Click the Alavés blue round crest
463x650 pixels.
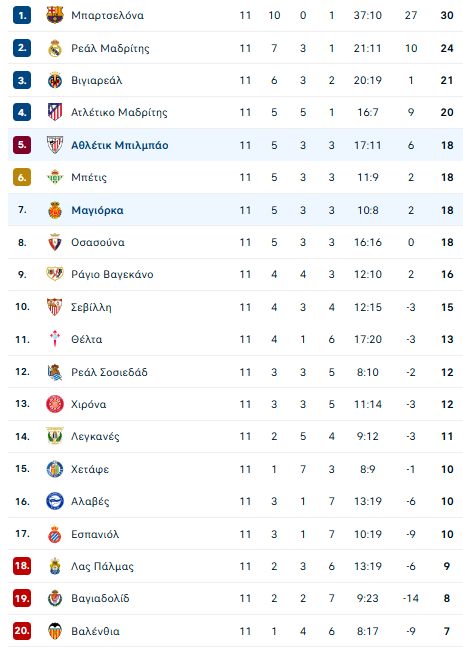[55, 501]
